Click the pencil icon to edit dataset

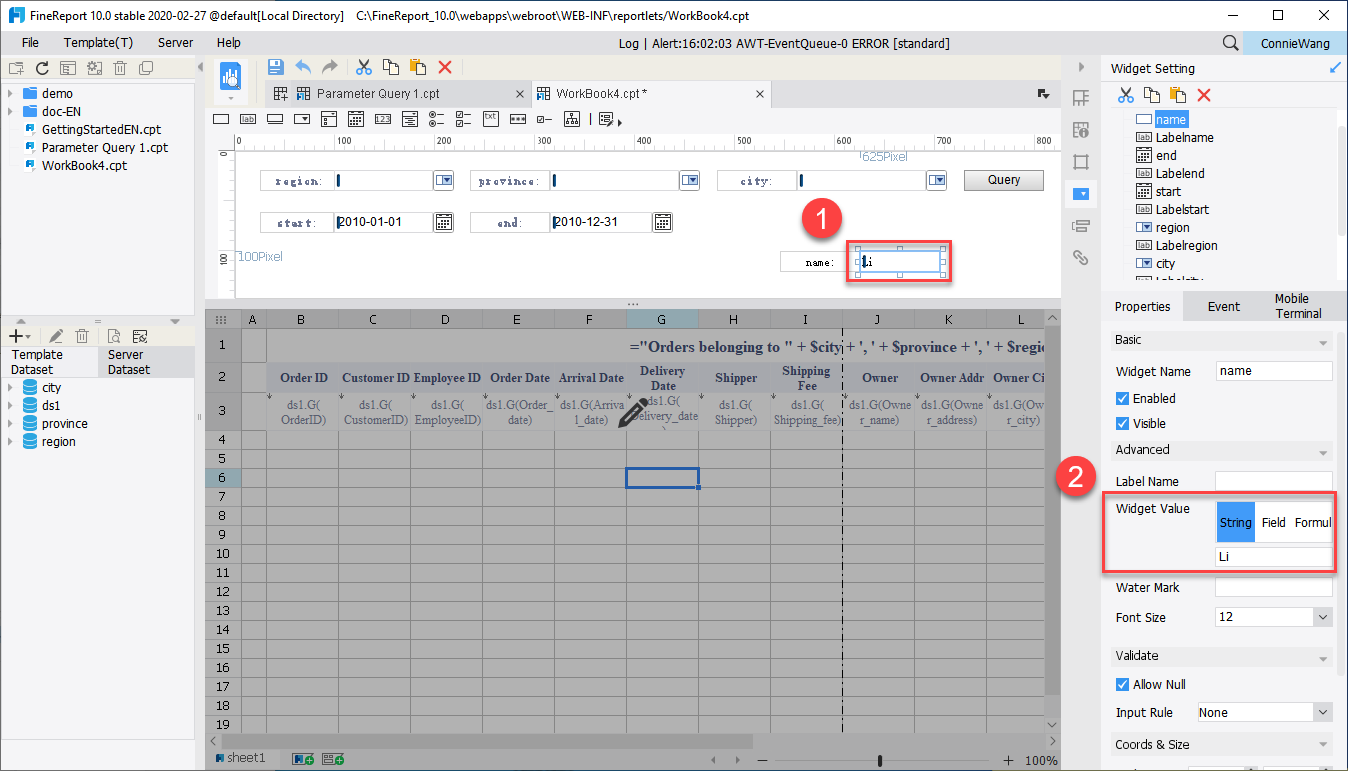click(56, 335)
